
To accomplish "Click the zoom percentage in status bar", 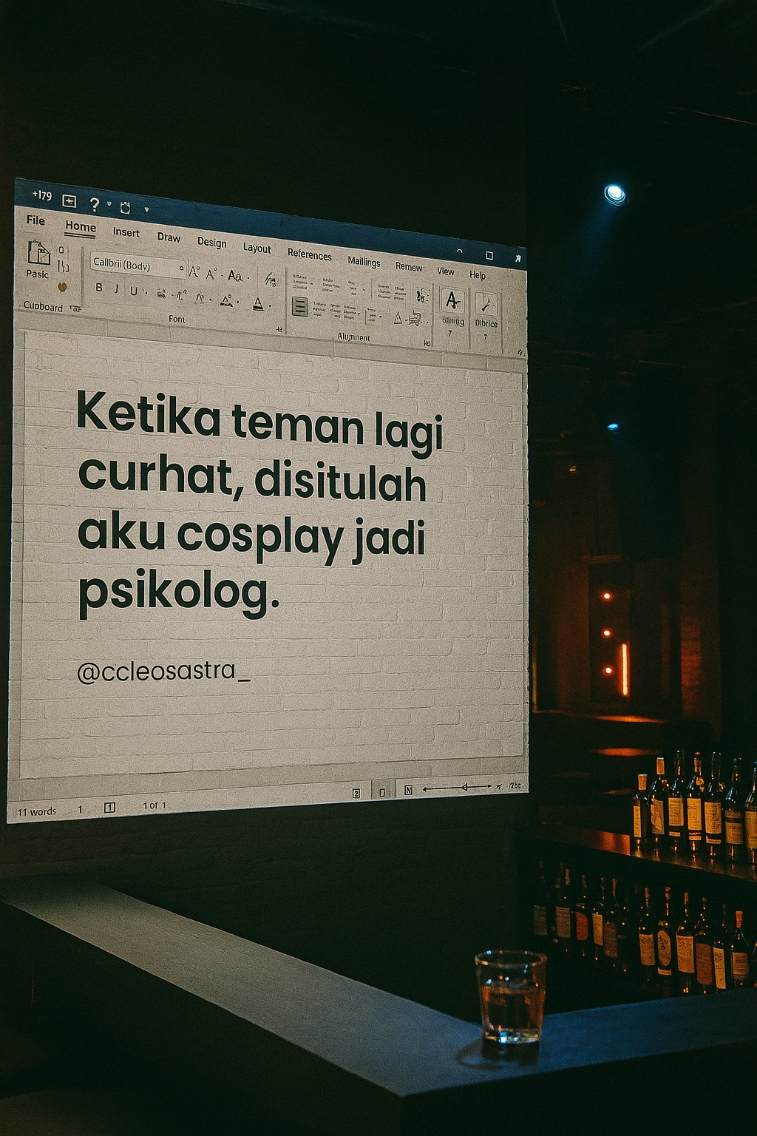I will click(515, 785).
